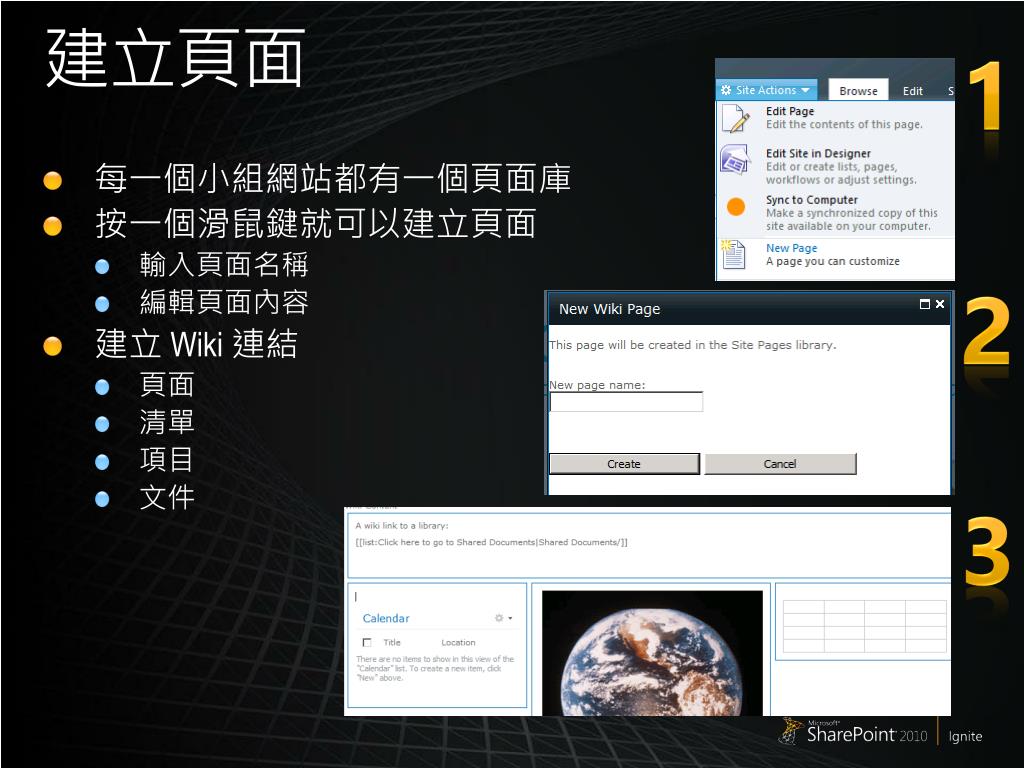The width and height of the screenshot is (1024, 768).
Task: Switch to the Browse tab
Action: (x=858, y=91)
